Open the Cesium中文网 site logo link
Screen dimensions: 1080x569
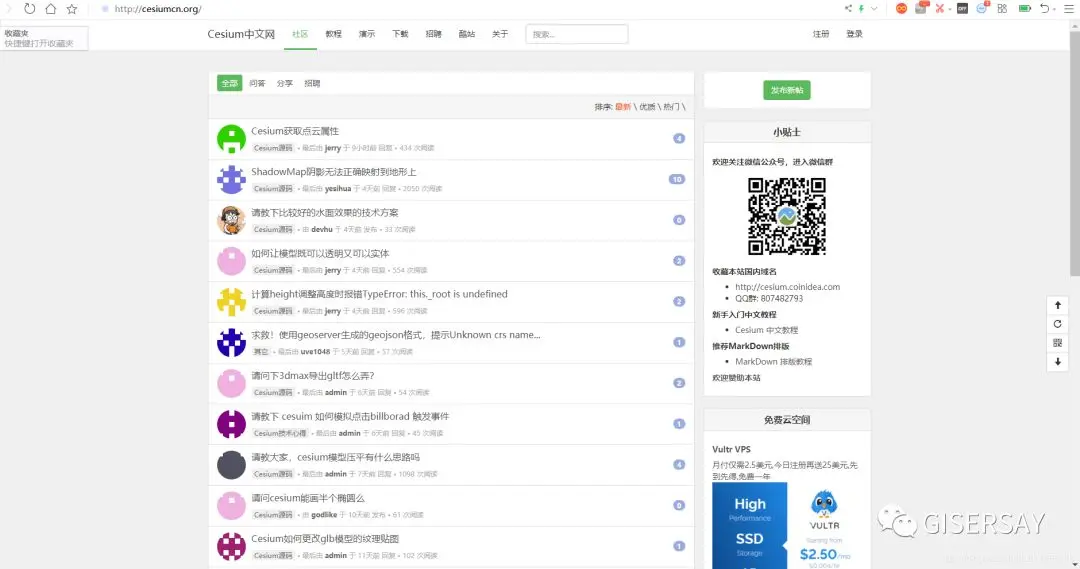click(x=241, y=34)
